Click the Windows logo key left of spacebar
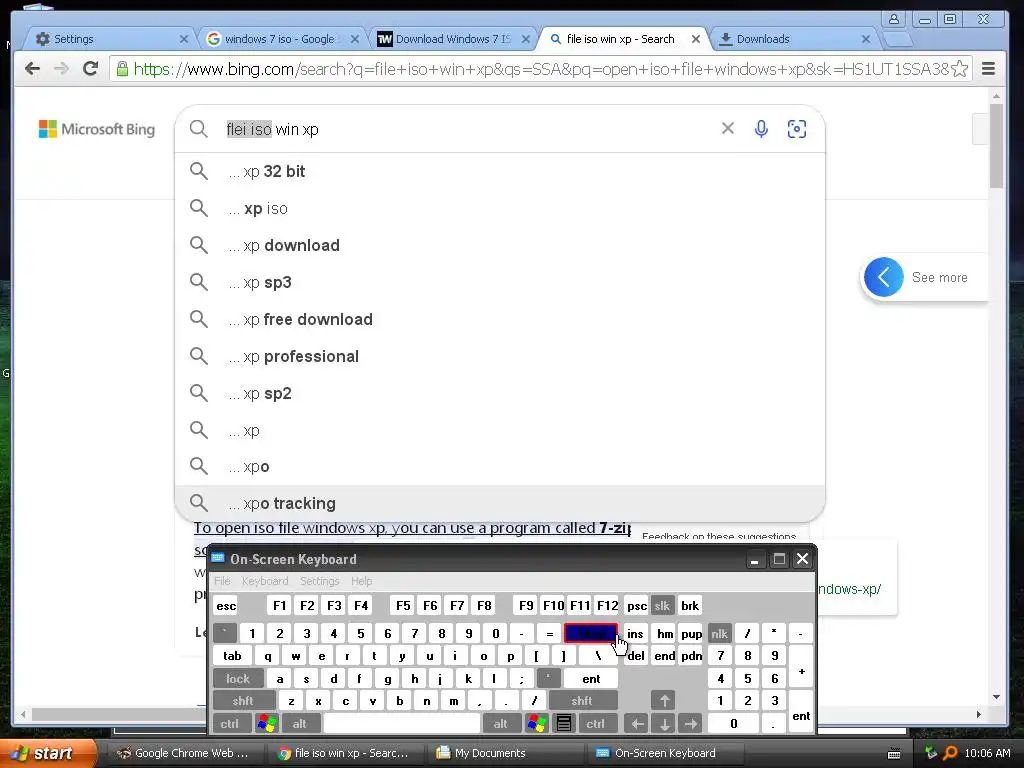 tap(267, 724)
